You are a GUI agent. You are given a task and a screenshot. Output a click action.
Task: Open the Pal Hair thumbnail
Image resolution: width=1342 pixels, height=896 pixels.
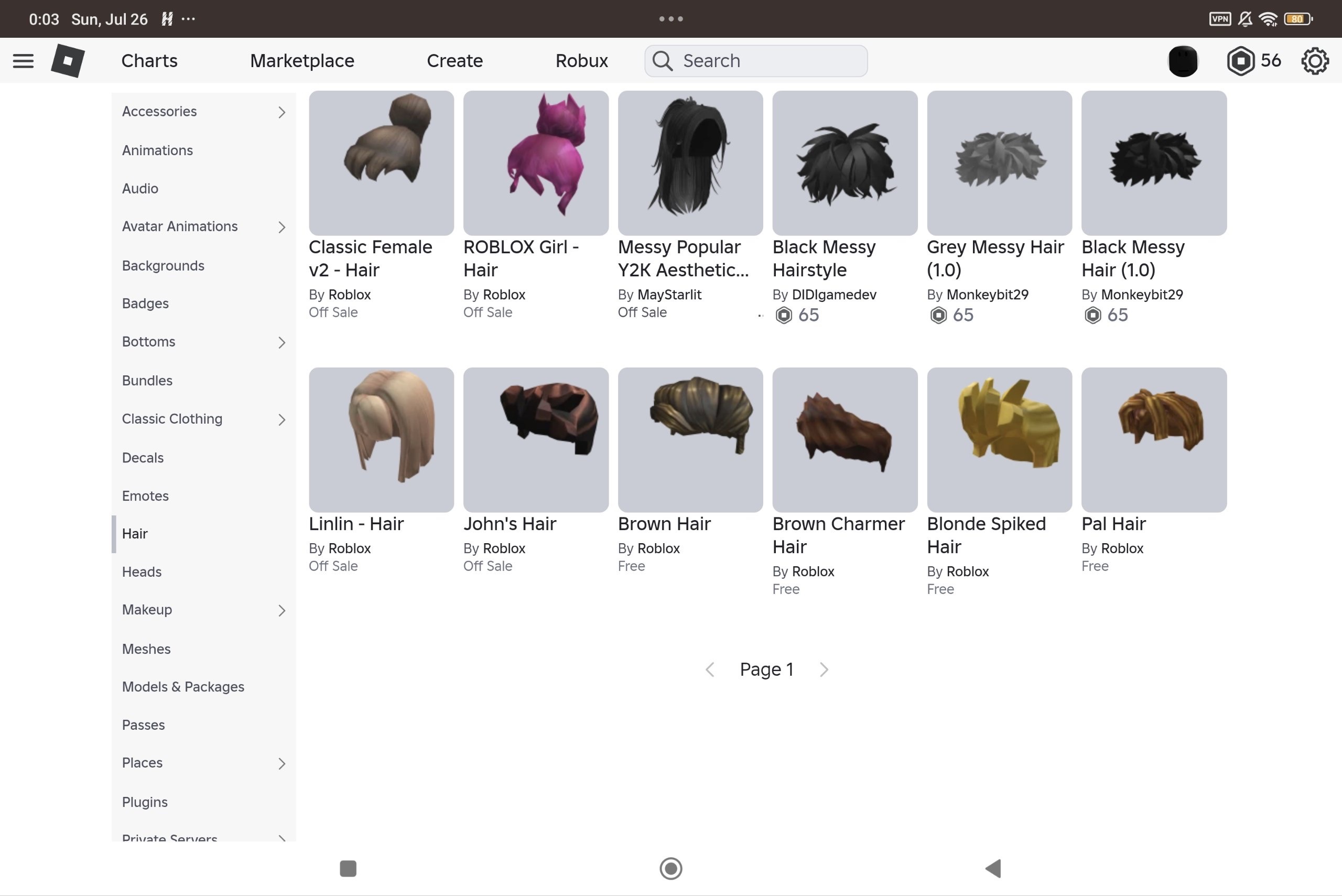(1153, 439)
